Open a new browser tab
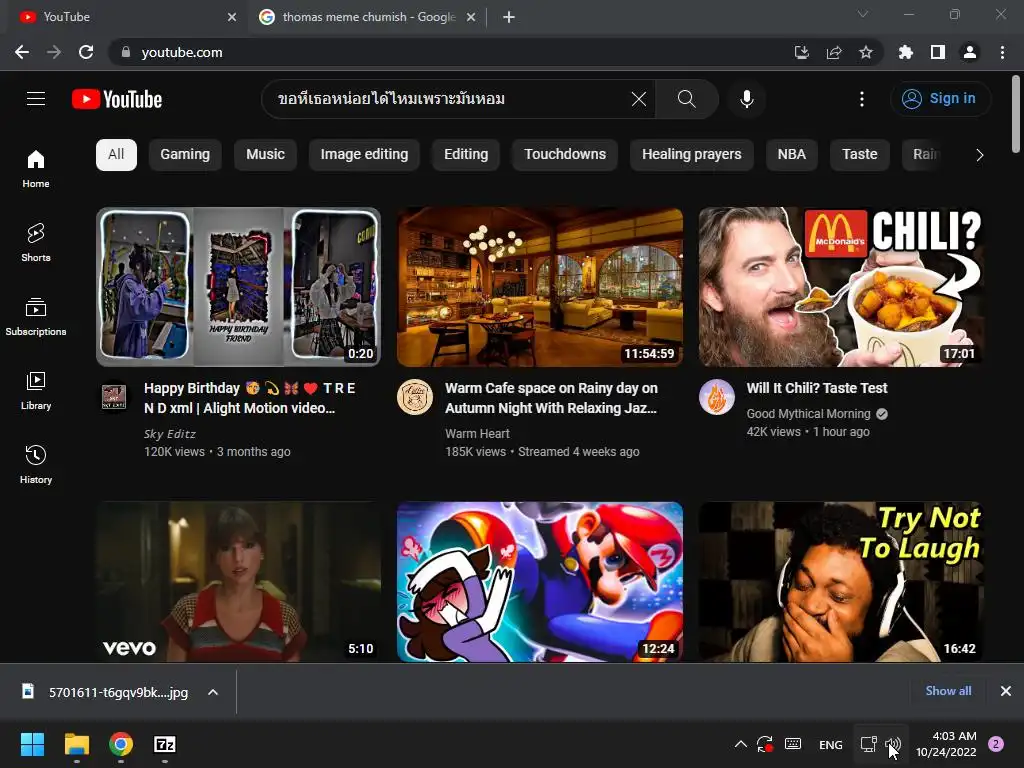1024x768 pixels. (509, 17)
